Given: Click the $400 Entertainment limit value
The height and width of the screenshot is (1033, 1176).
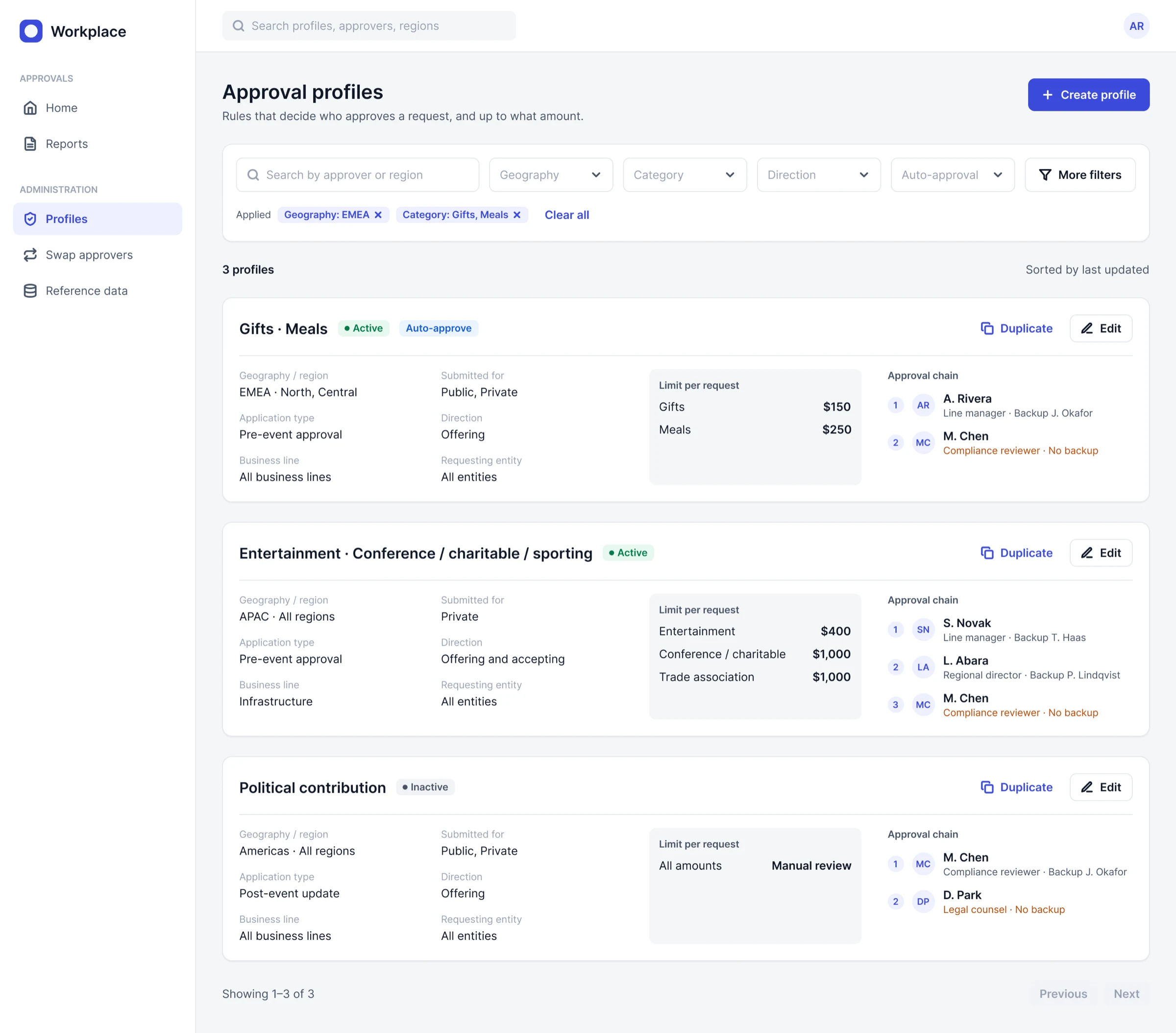Looking at the screenshot, I should 835,631.
